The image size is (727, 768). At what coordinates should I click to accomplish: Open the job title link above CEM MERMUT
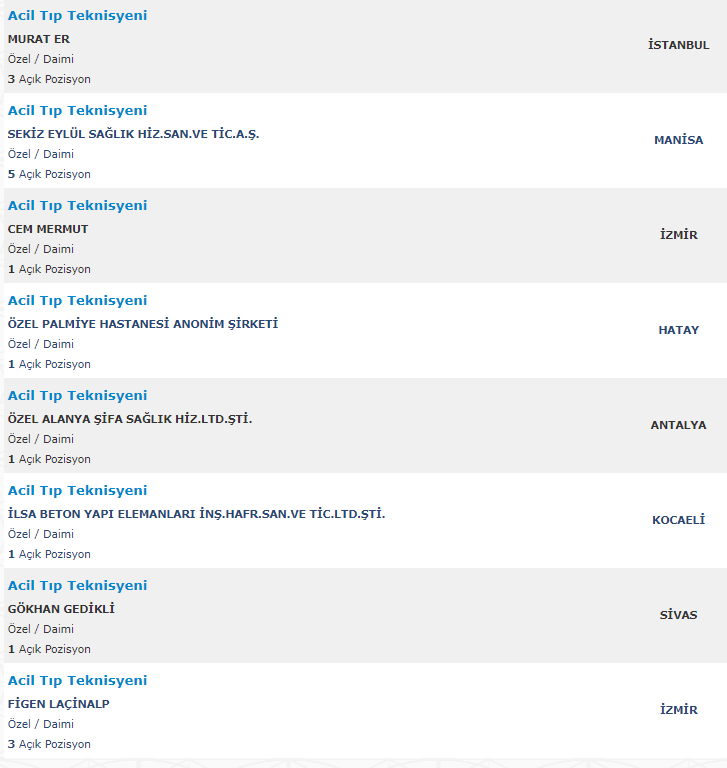click(77, 206)
